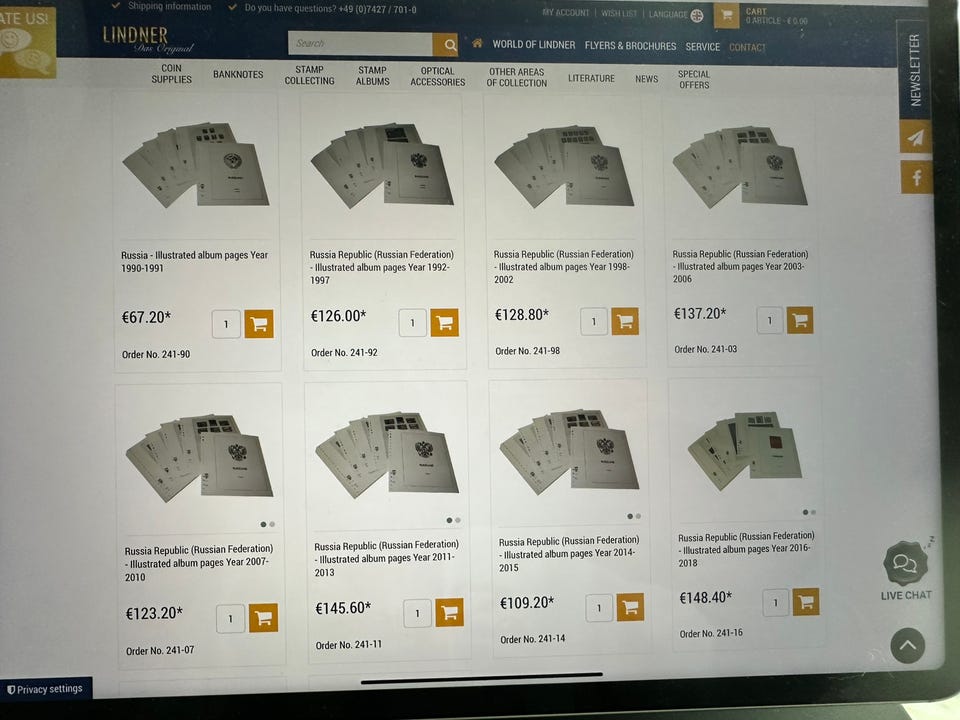Viewport: 960px width, 720px height.
Task: Go to World of Lindner
Action: [x=534, y=45]
